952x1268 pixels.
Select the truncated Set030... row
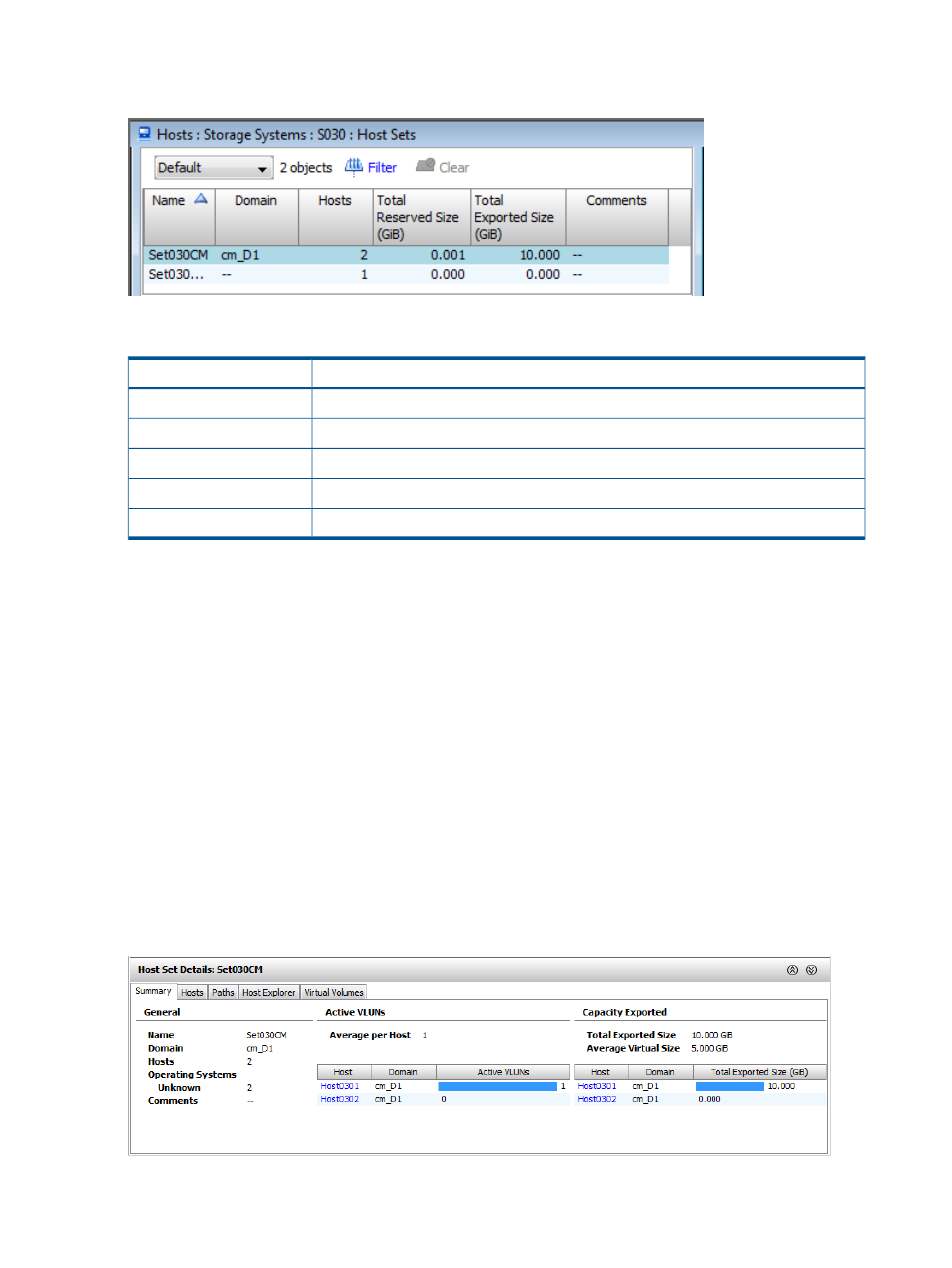tap(406, 274)
